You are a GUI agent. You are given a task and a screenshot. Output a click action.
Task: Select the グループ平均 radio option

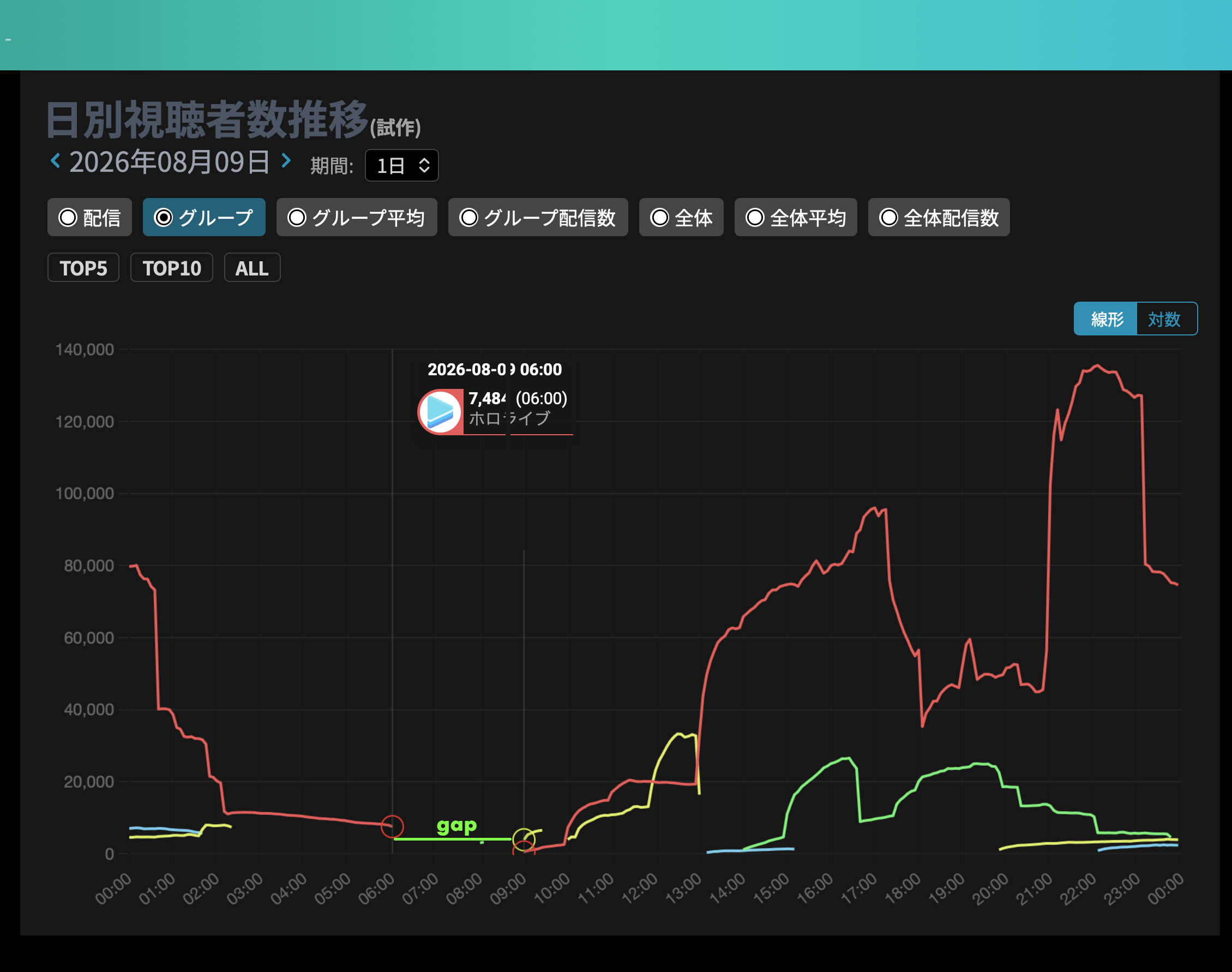pos(357,217)
